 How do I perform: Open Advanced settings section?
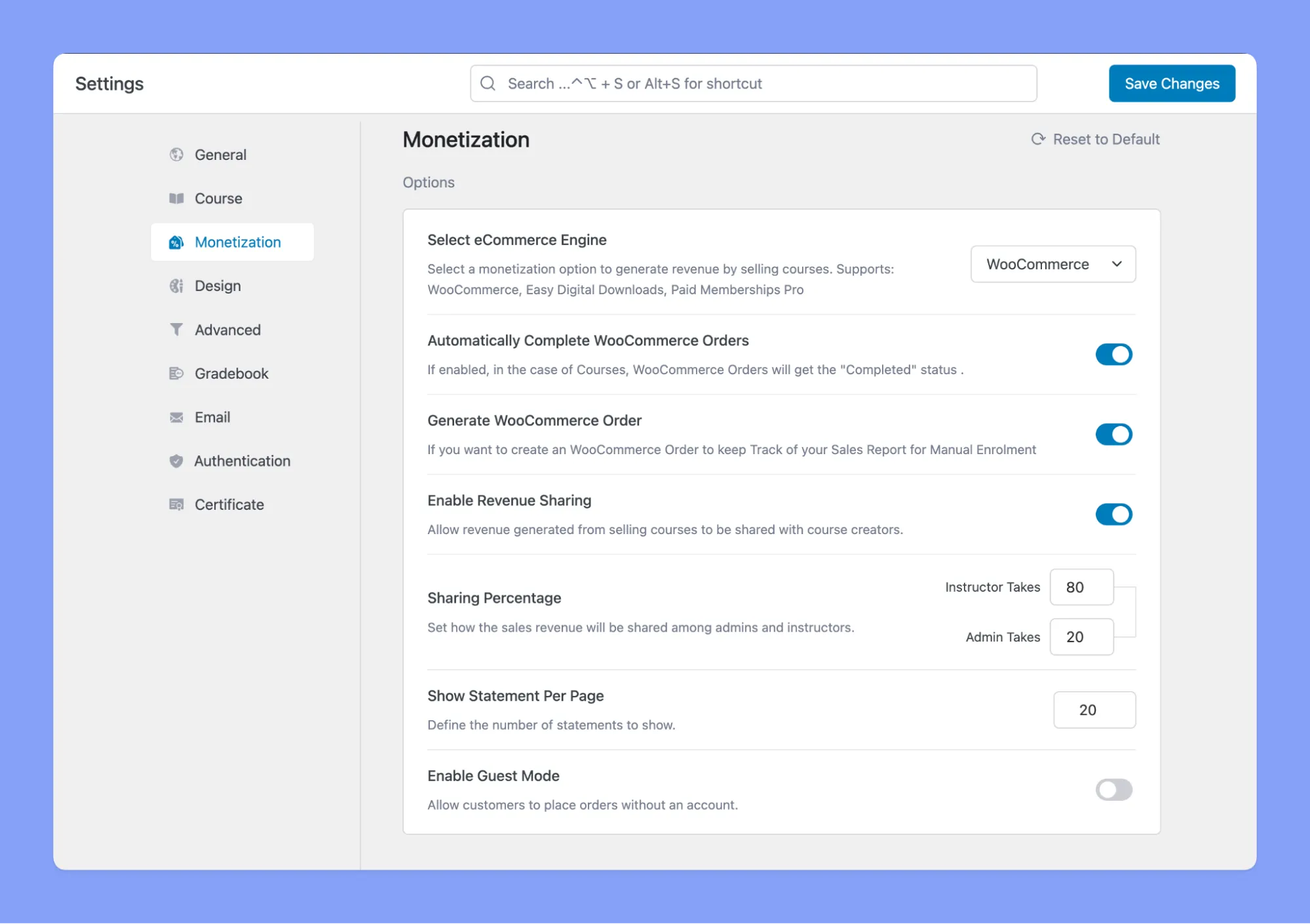click(233, 330)
